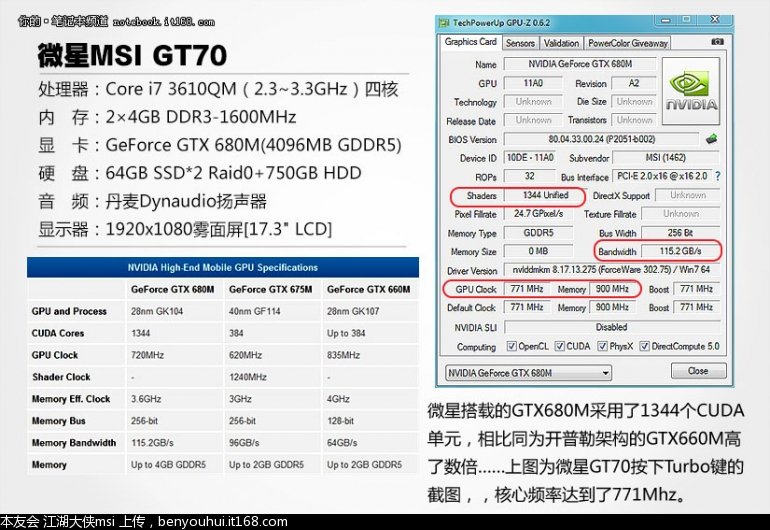Switch to the Graphics Card tab
Viewport: 770px width, 530px height.
[470, 42]
